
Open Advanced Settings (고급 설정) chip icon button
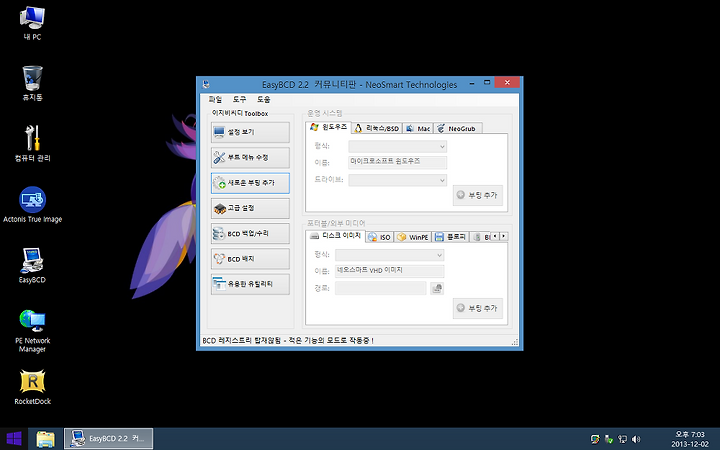coord(250,208)
